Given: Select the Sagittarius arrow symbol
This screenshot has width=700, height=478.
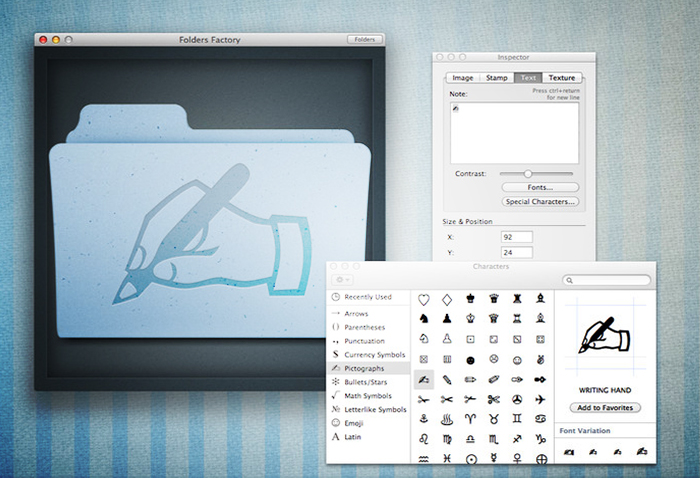Looking at the screenshot, I should (517, 439).
